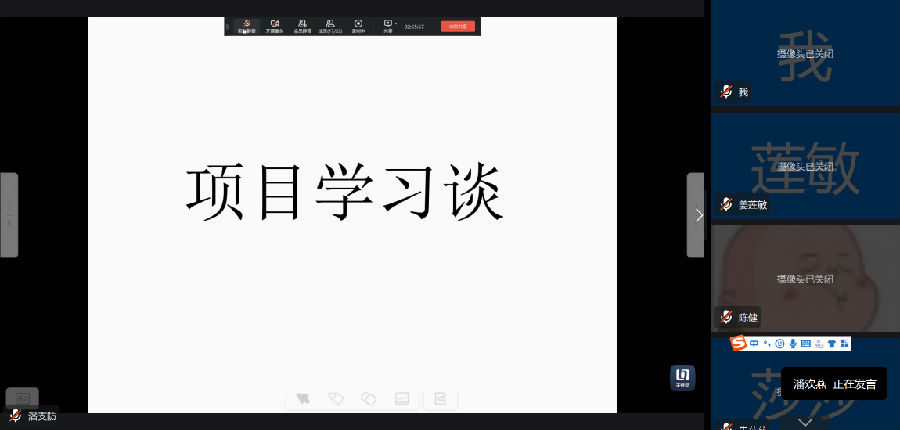Open Sogou soft keyboard icon
Viewport: 900px width, 430px height.
[x=805, y=344]
